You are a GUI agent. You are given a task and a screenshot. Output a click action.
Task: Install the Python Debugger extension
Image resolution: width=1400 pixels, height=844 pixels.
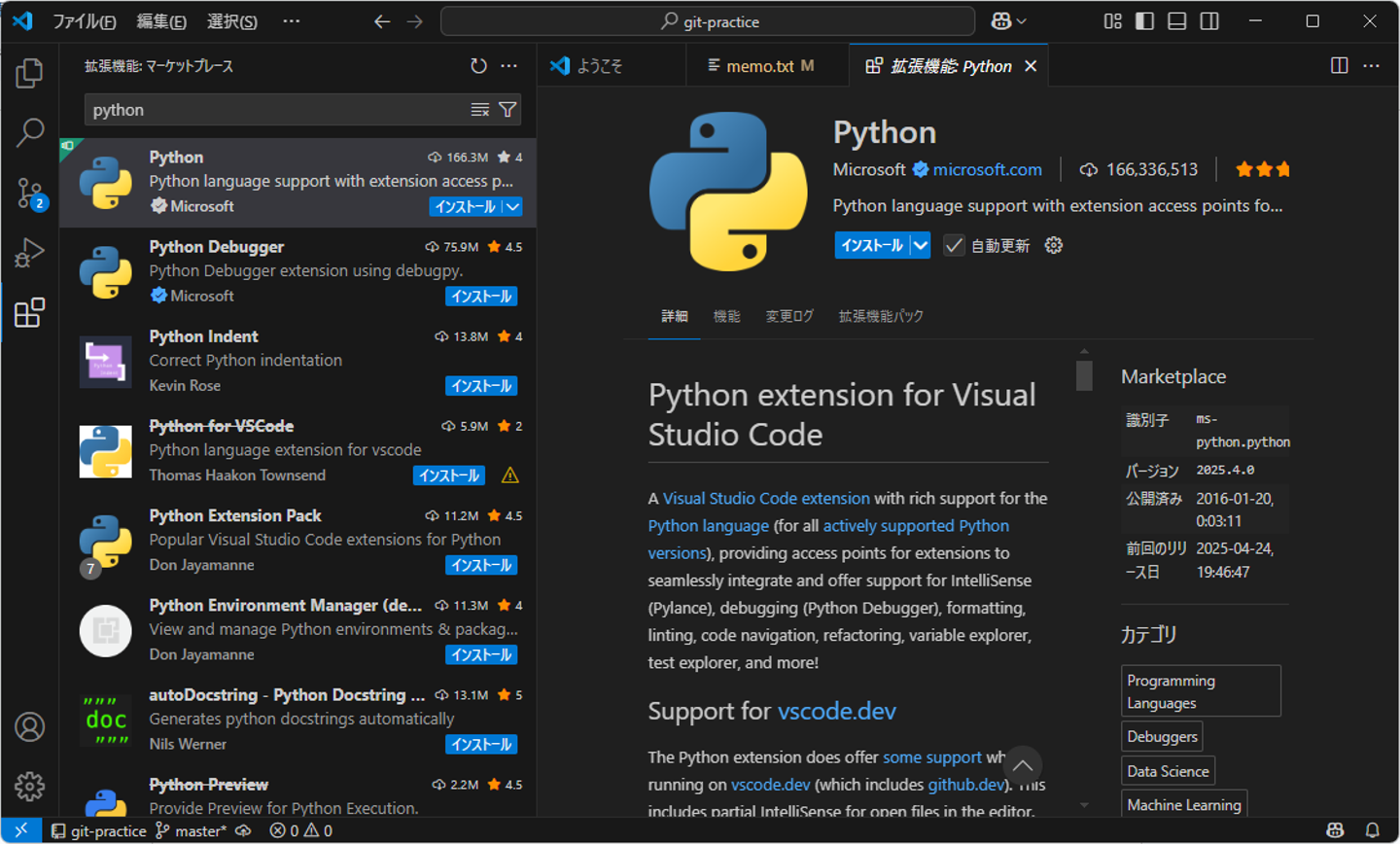pyautogui.click(x=481, y=297)
